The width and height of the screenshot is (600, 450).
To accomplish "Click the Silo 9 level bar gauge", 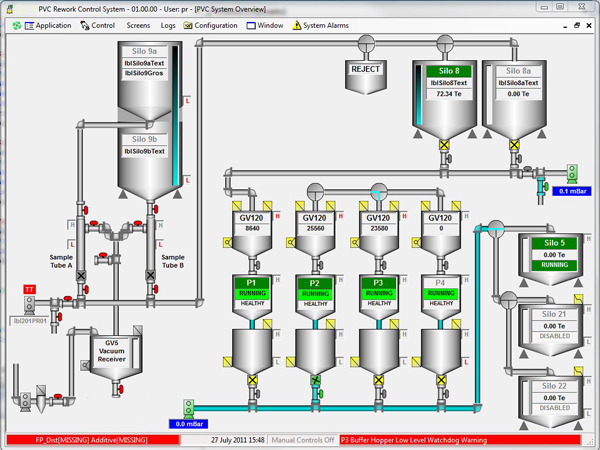I will click(x=175, y=116).
